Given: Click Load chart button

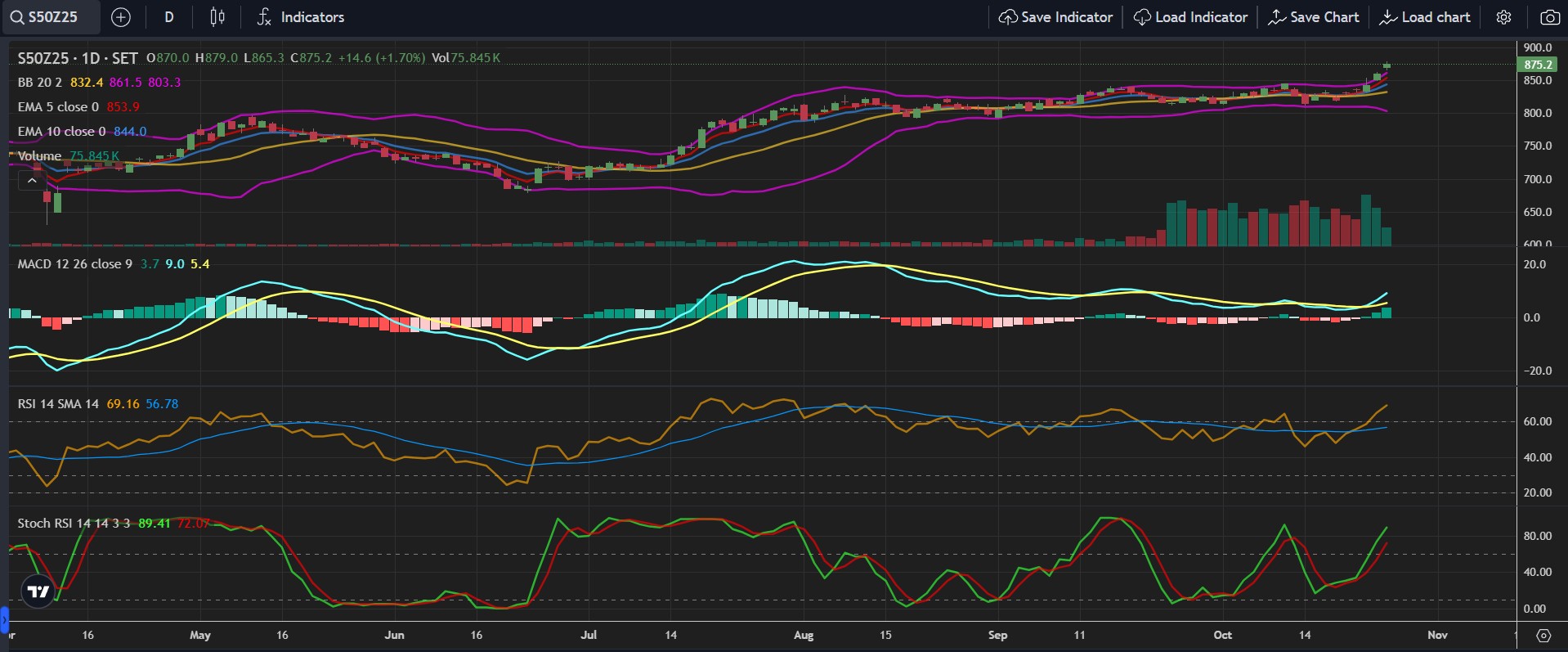Looking at the screenshot, I should [1425, 17].
